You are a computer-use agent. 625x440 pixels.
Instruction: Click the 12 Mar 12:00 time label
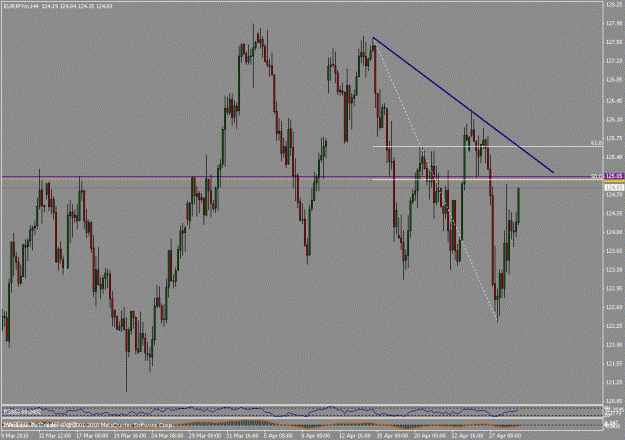coord(55,436)
